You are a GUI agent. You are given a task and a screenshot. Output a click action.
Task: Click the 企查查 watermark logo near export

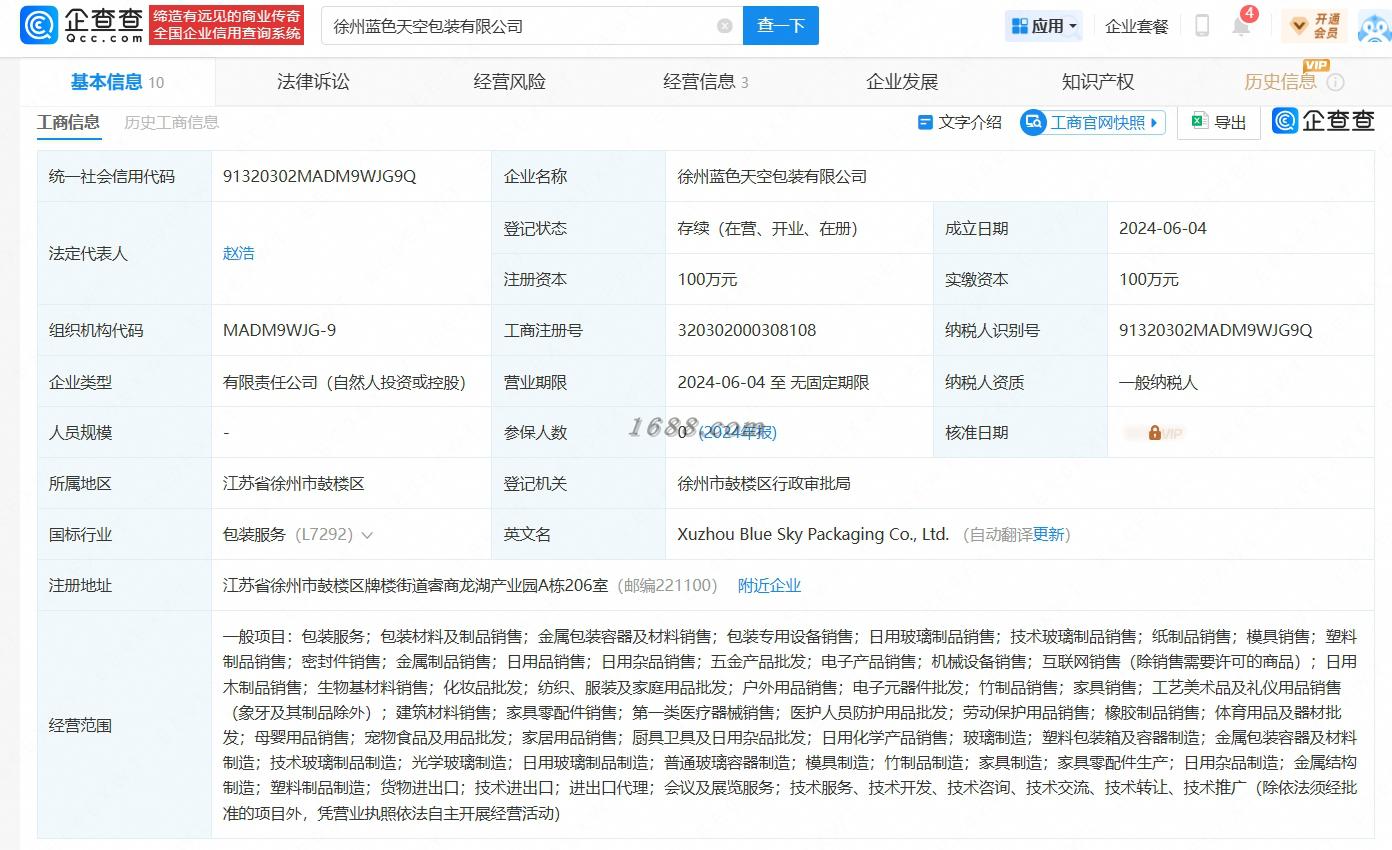click(x=1323, y=121)
